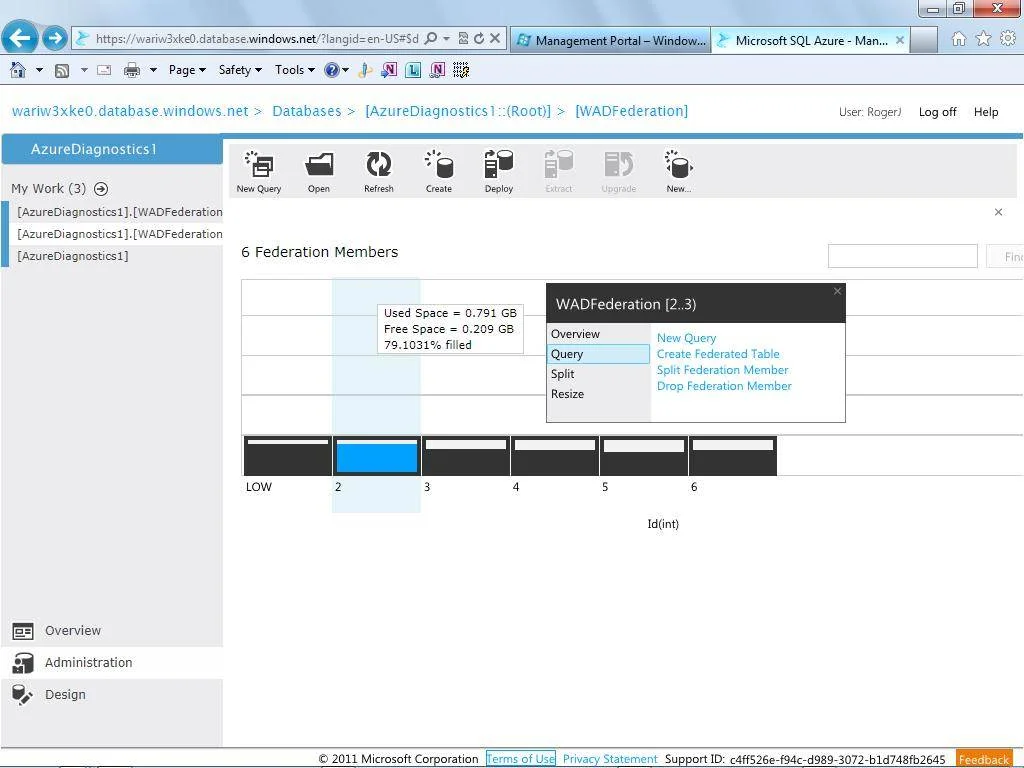Click the RSS feeds icon
Image resolution: width=1024 pixels, height=768 pixels.
pos(62,71)
